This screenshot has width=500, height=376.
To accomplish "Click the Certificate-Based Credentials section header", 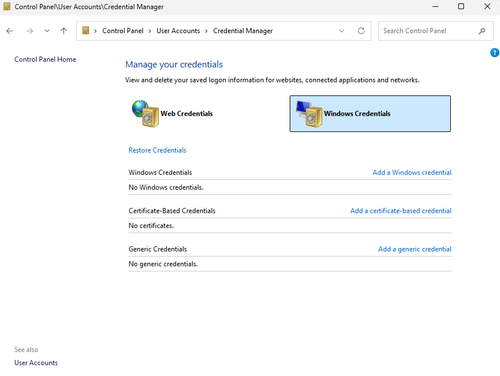I will [x=172, y=211].
